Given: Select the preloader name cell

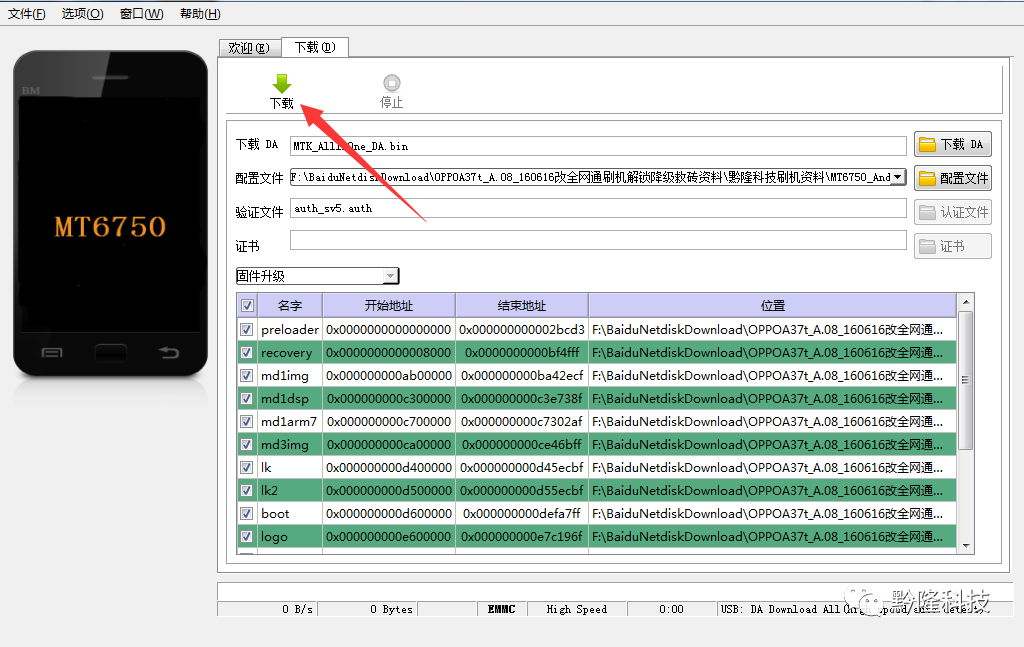Looking at the screenshot, I should click(290, 330).
